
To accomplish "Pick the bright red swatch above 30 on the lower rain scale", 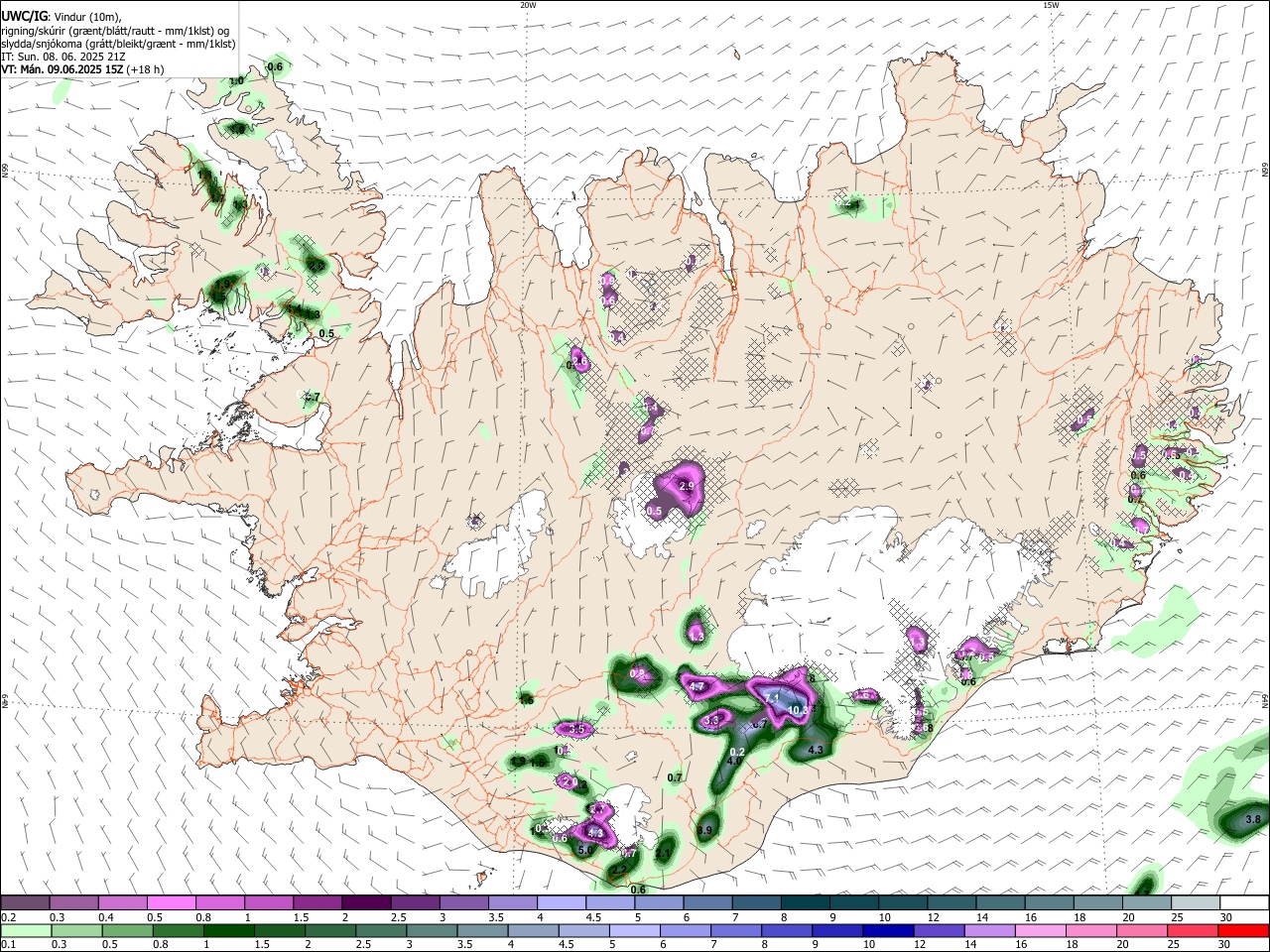I will [1244, 930].
